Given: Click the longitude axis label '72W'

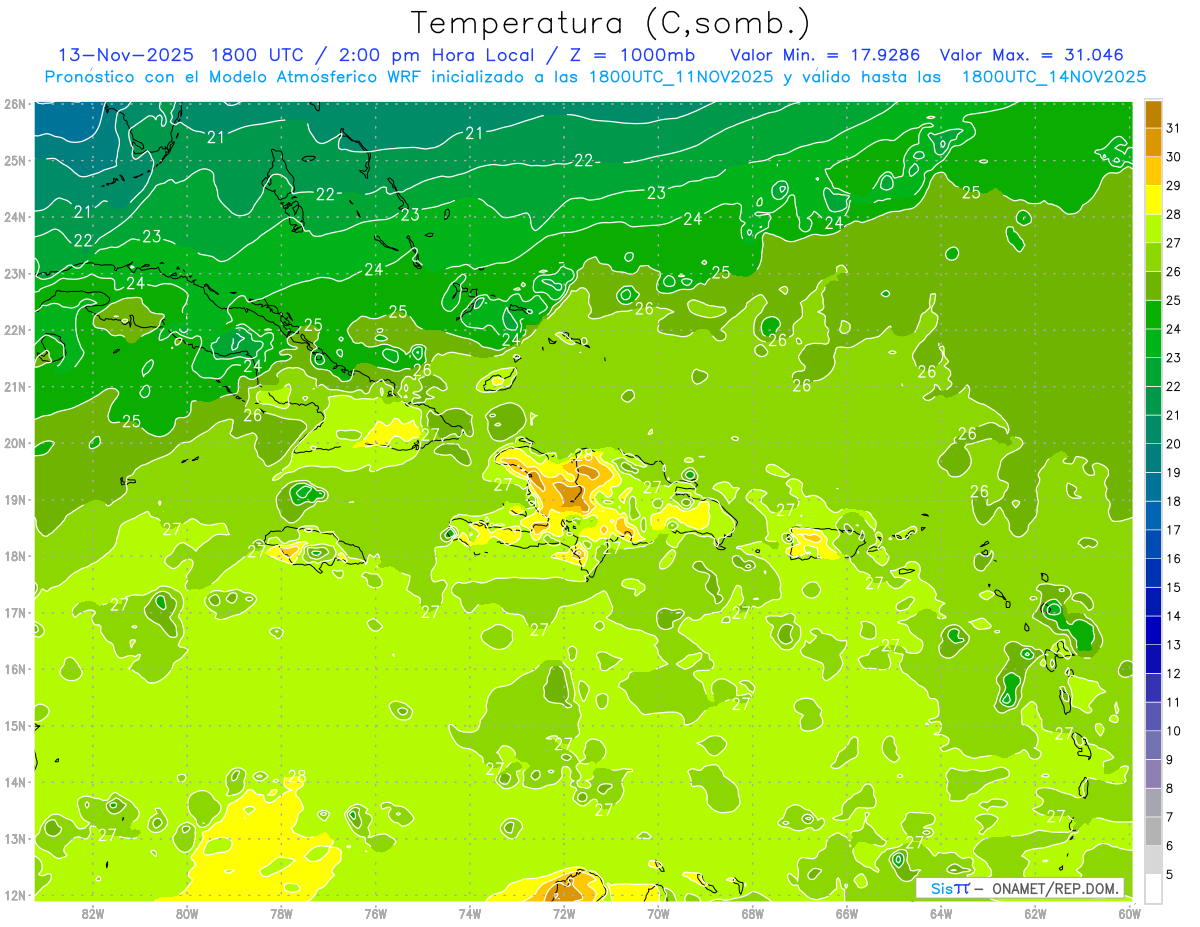Looking at the screenshot, I should click(564, 913).
